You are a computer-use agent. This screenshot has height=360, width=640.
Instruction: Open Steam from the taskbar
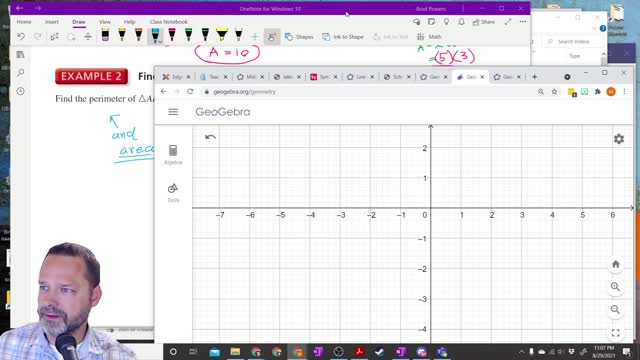point(380,351)
